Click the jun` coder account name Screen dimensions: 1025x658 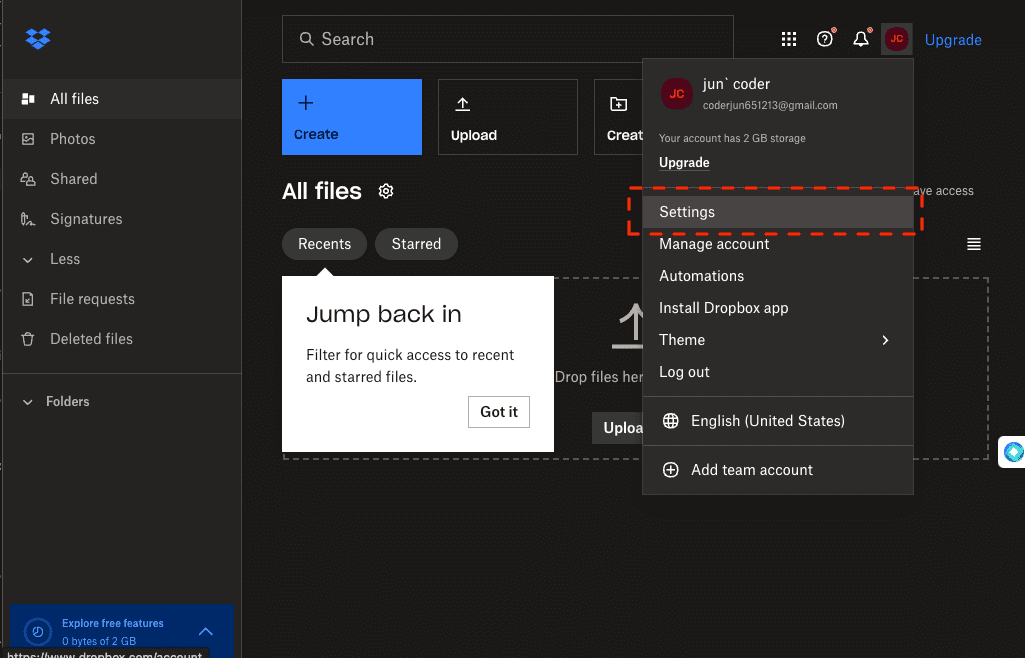736,84
